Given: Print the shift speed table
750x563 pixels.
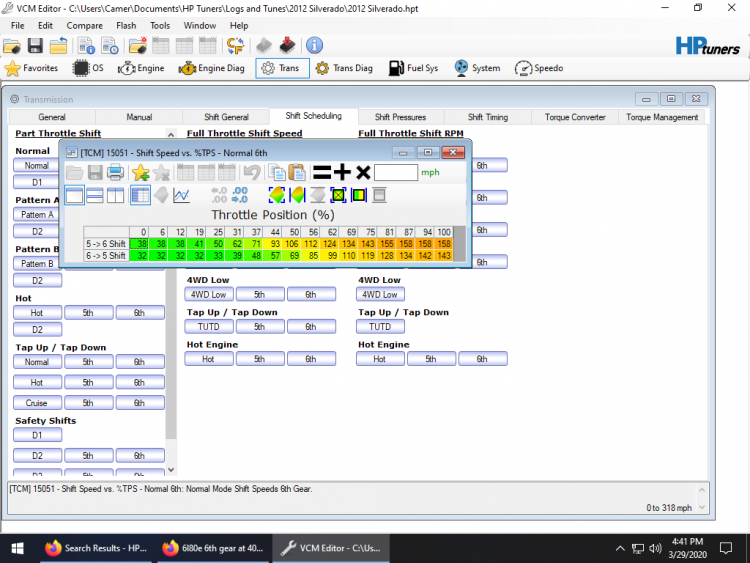Looking at the screenshot, I should [115, 172].
